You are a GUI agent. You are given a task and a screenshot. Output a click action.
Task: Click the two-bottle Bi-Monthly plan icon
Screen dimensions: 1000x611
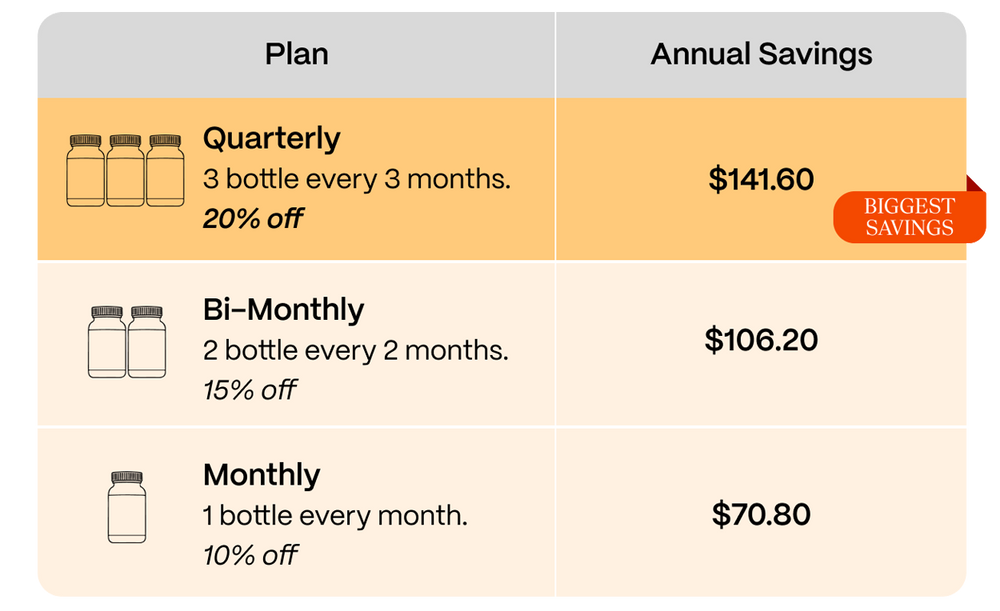tap(127, 342)
